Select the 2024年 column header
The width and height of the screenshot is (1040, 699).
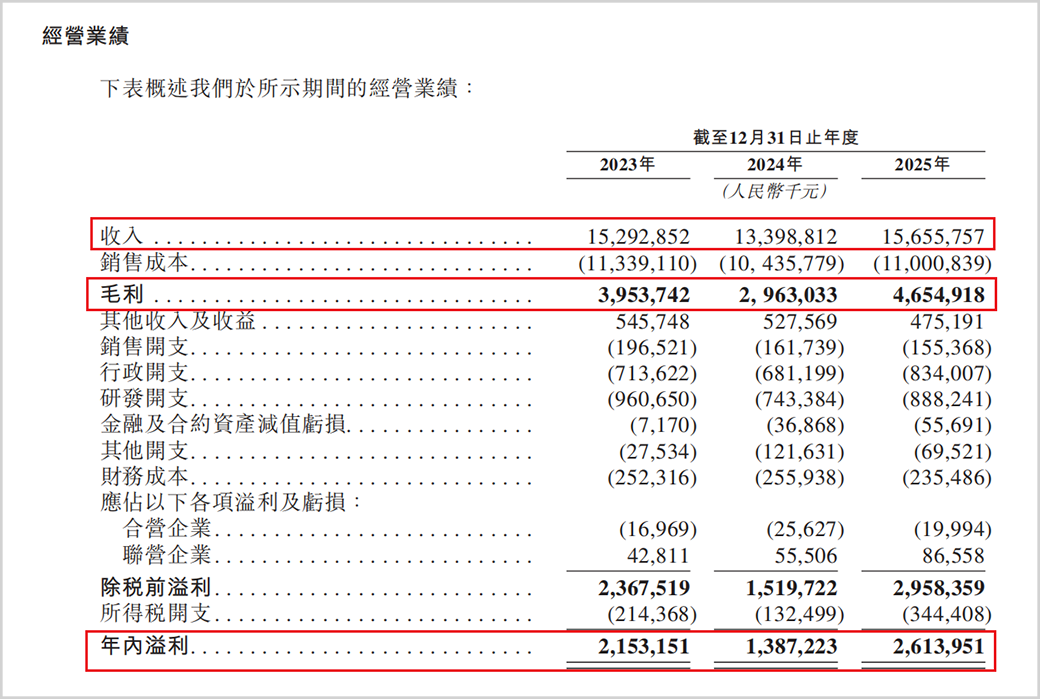775,165
